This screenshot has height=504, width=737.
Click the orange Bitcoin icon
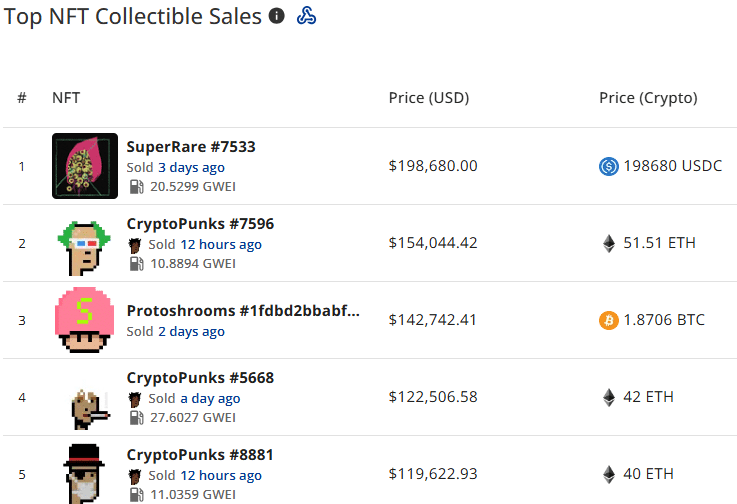coord(608,320)
